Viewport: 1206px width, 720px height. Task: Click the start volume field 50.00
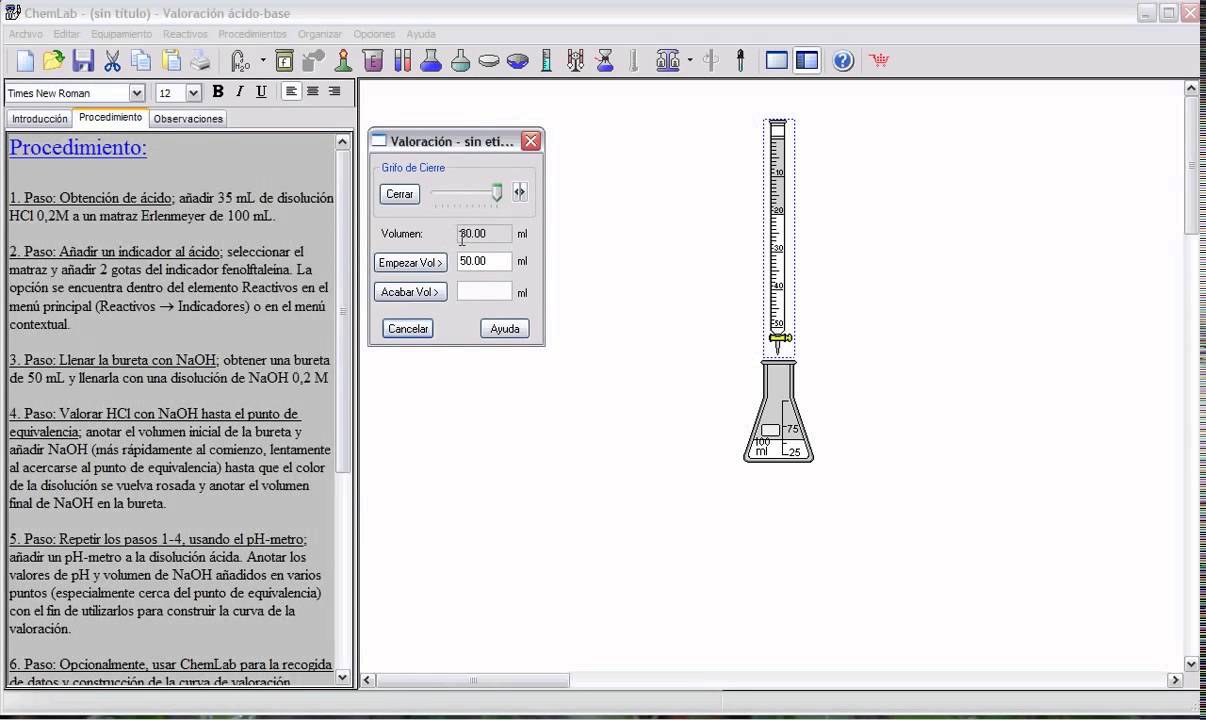[x=484, y=262]
